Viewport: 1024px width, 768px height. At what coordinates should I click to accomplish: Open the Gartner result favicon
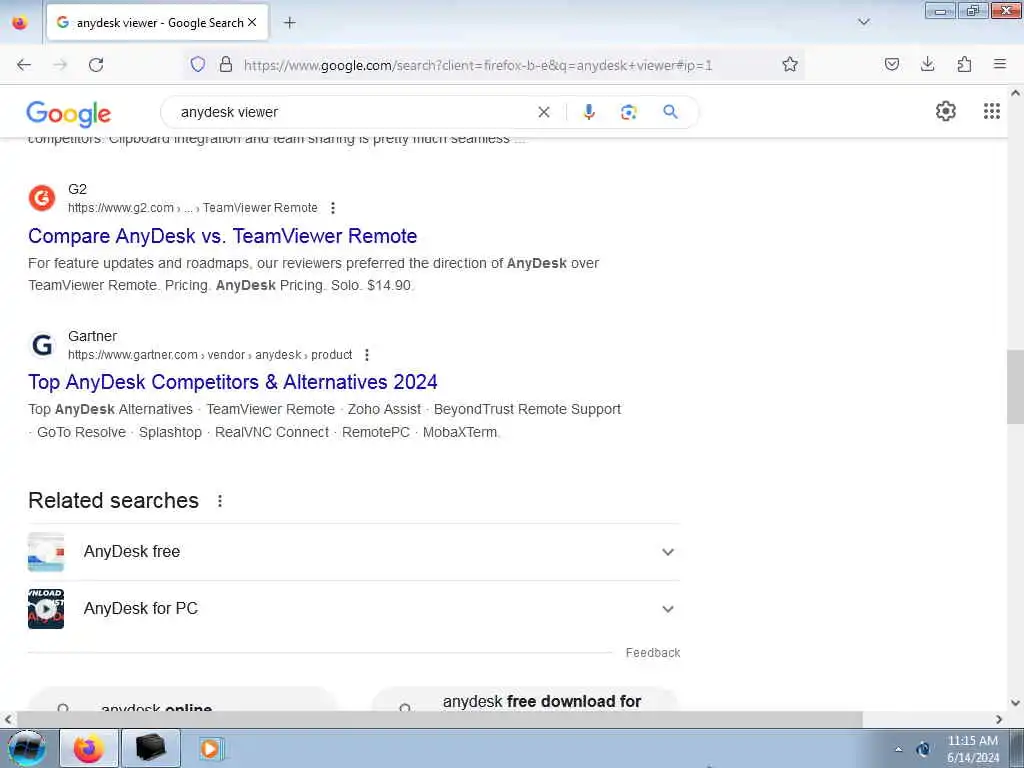[x=42, y=345]
